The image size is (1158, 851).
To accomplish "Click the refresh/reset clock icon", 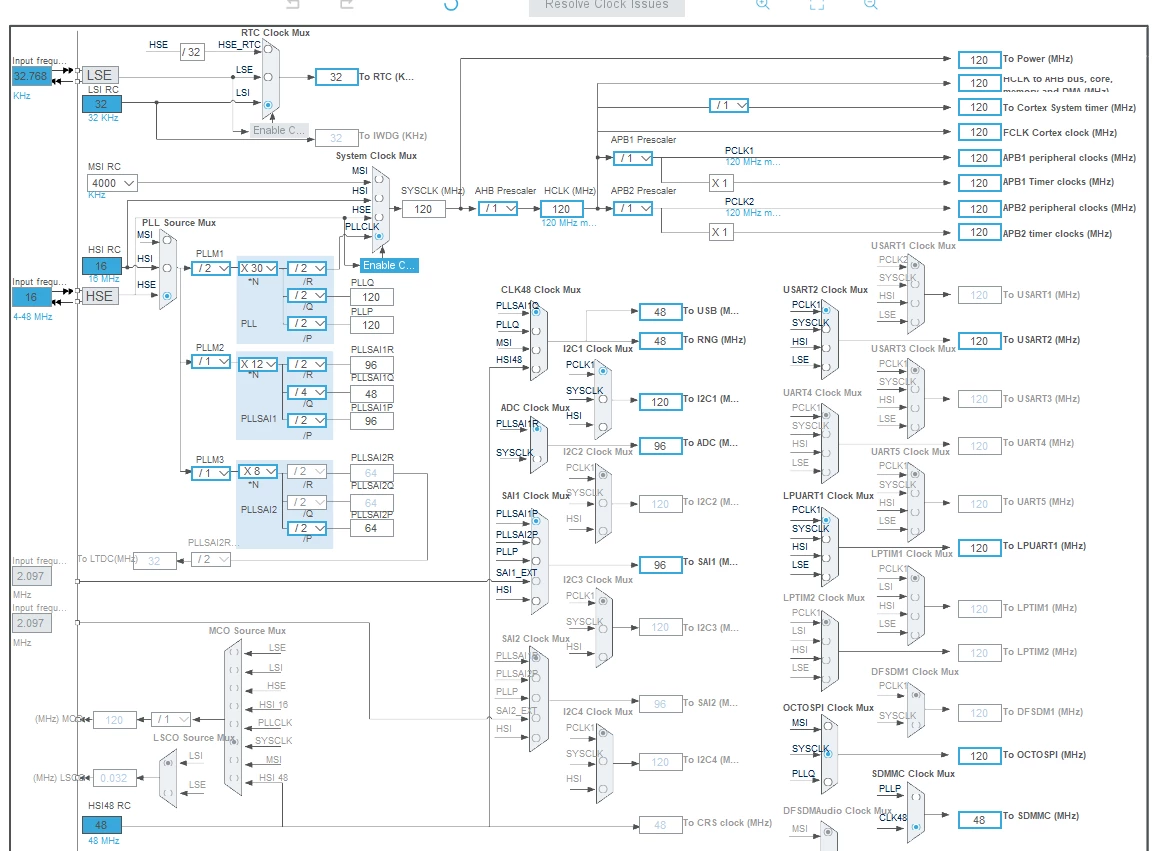I will (x=451, y=4).
